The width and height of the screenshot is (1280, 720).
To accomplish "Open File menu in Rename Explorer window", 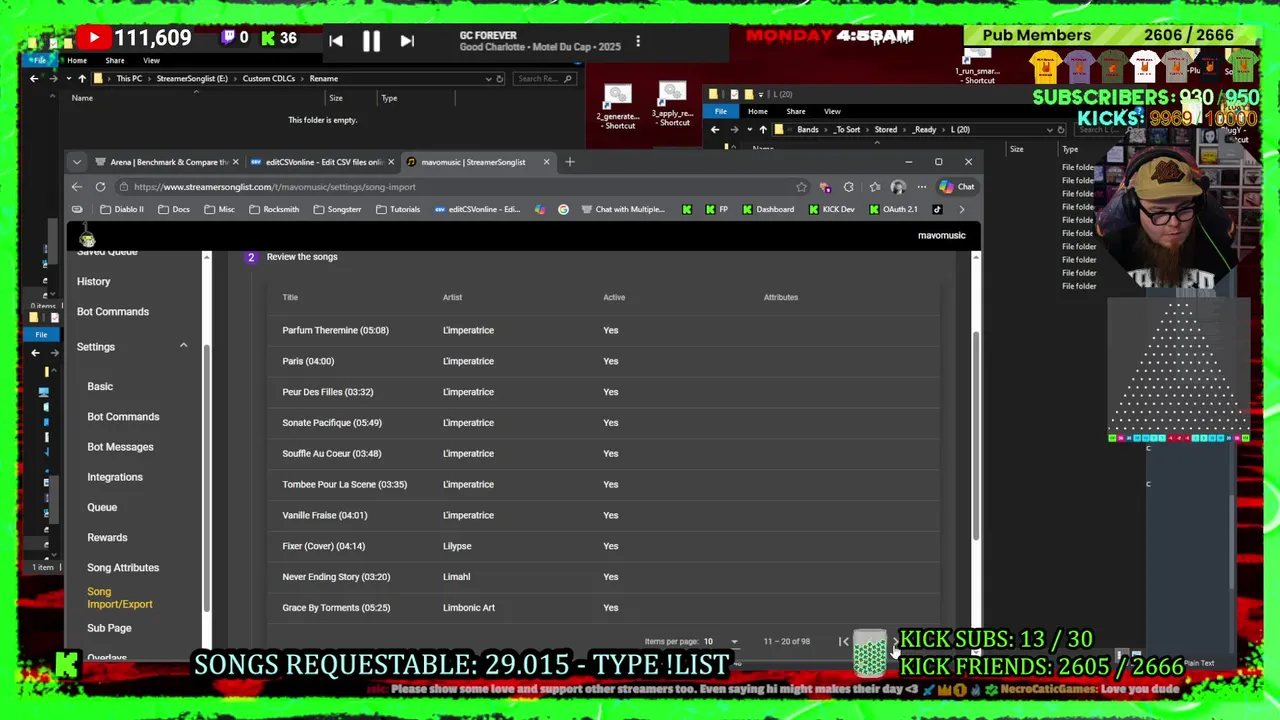I will [x=40, y=60].
